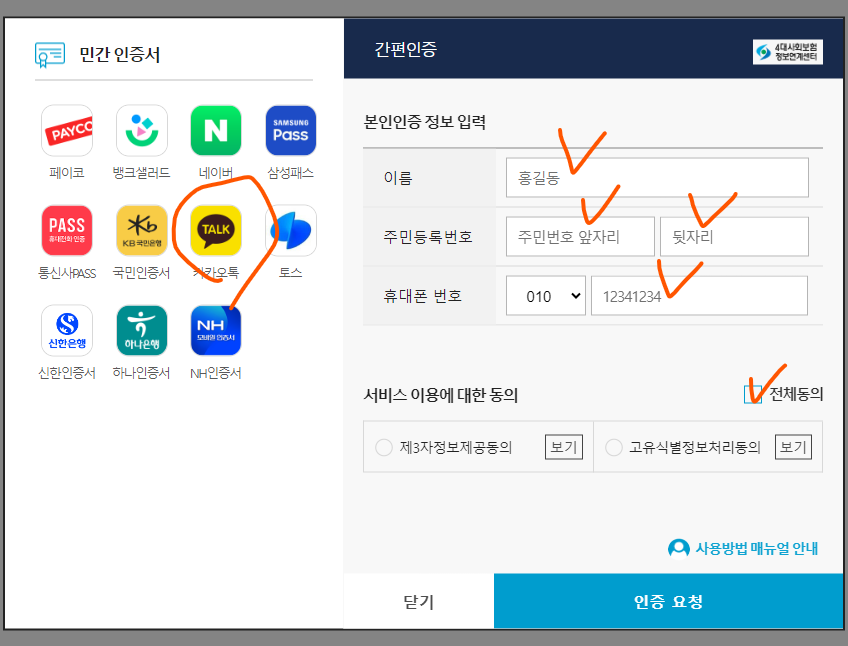Click the phone number input field
Screen dimensions: 848x646
699,295
